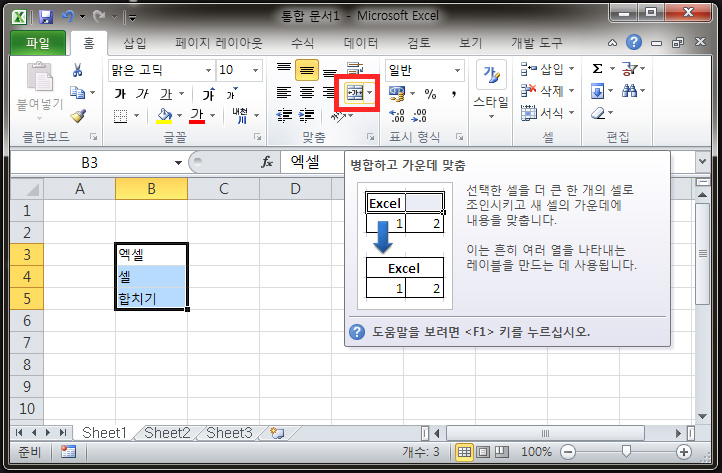Expand the Merge and Center dropdown arrow

tap(370, 93)
